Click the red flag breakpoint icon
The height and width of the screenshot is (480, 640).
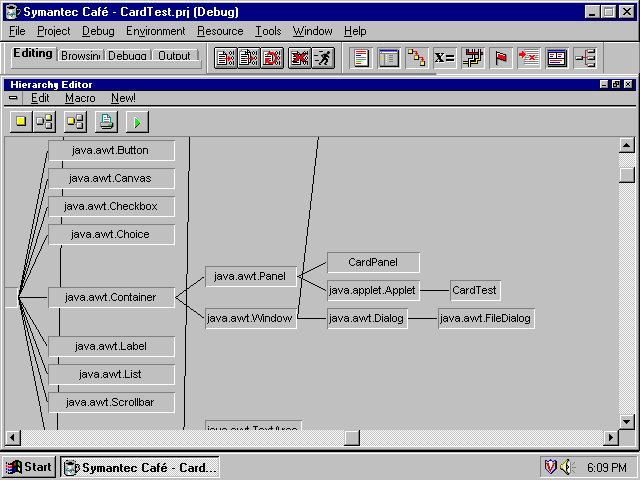[501, 58]
